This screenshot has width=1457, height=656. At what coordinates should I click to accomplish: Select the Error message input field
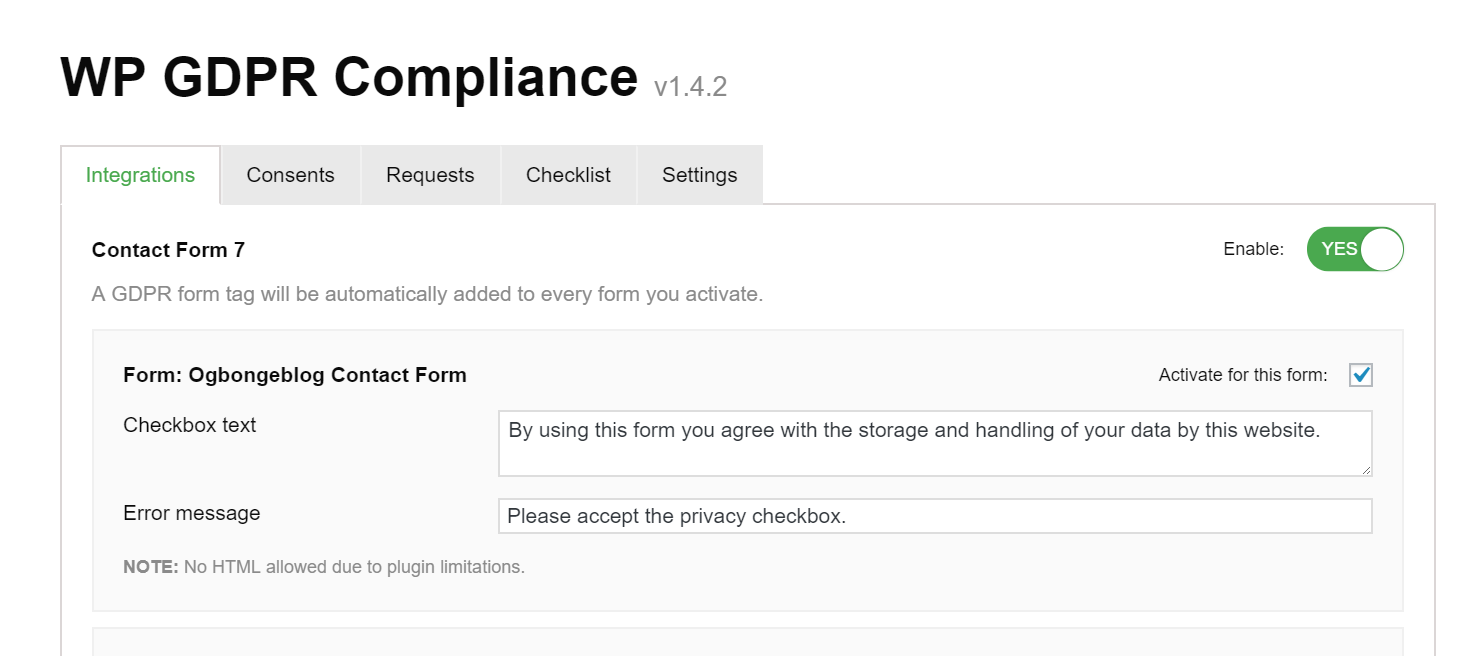click(x=935, y=516)
